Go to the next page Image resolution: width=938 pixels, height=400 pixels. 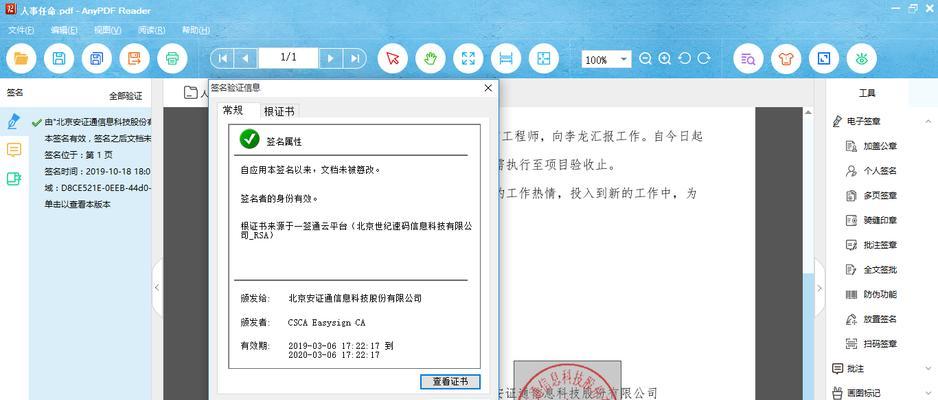pyautogui.click(x=331, y=58)
